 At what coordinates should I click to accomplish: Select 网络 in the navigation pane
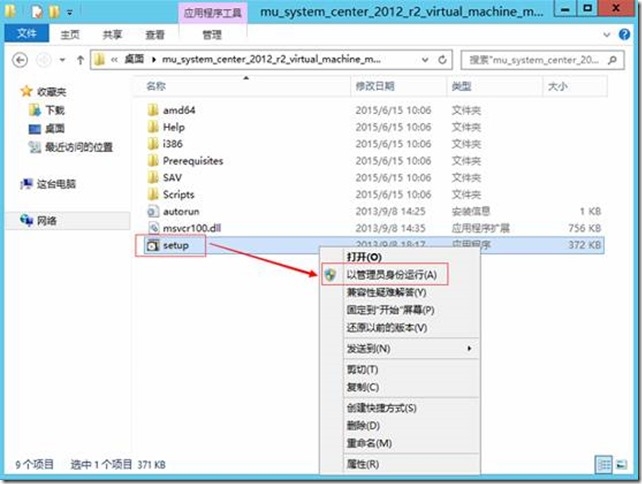click(47, 221)
